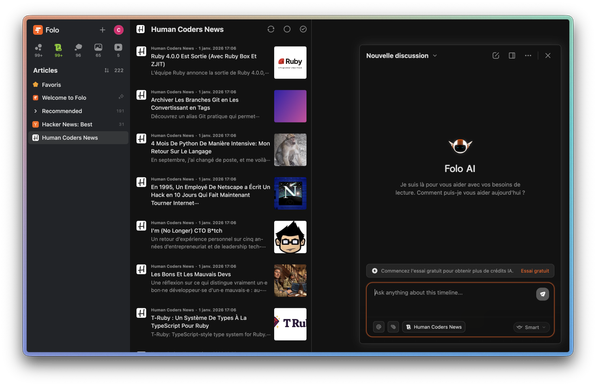The image size is (596, 386).
Task: Click the monkey photo thumbnail
Action: click(290, 150)
